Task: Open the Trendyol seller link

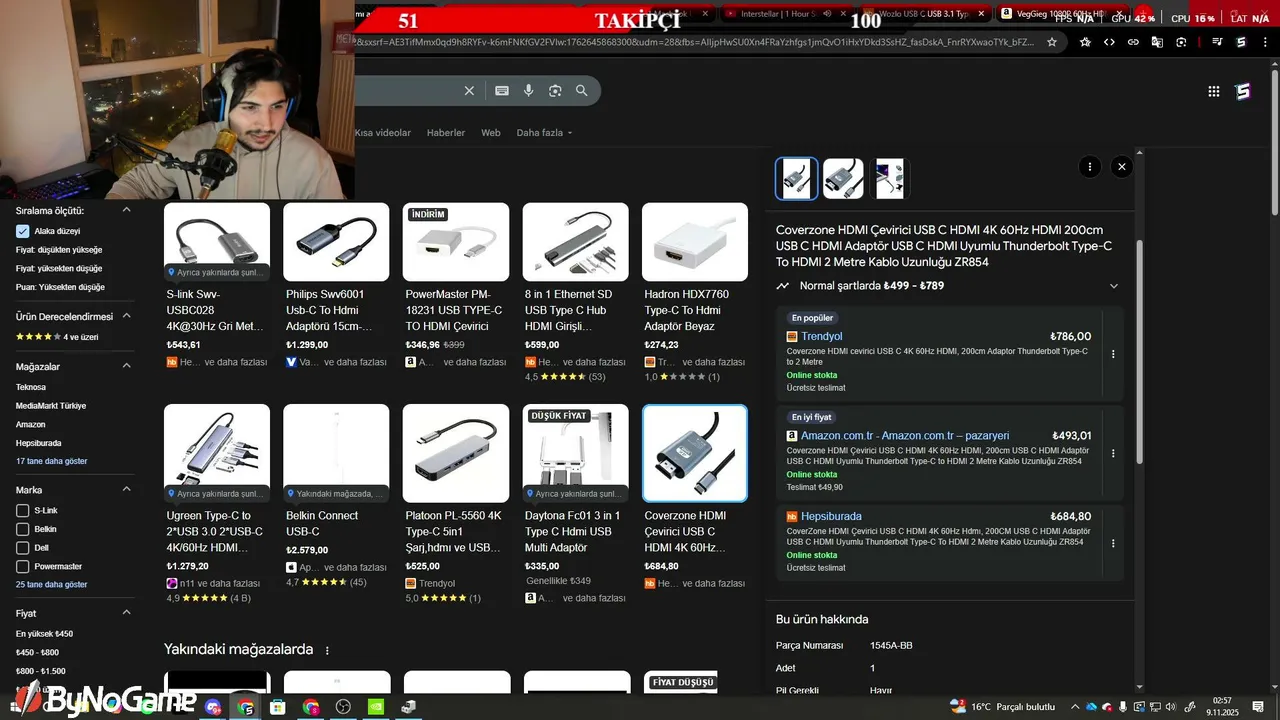Action: [822, 336]
